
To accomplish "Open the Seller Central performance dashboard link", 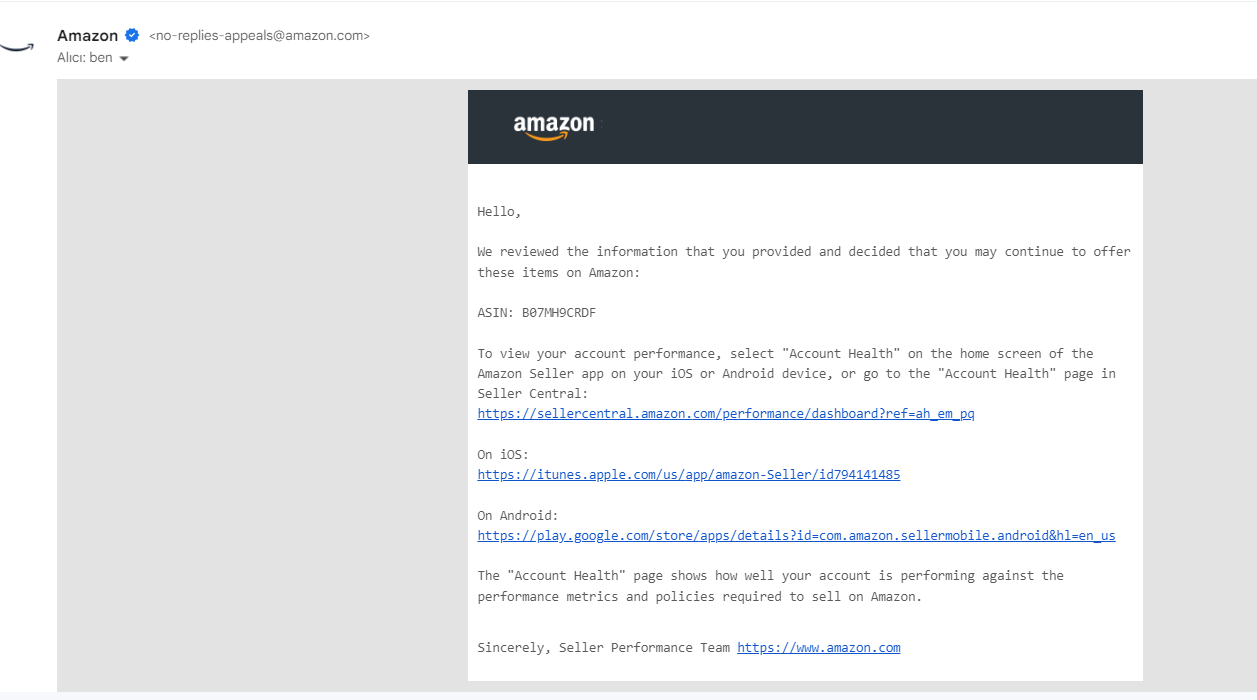I will (x=726, y=413).
